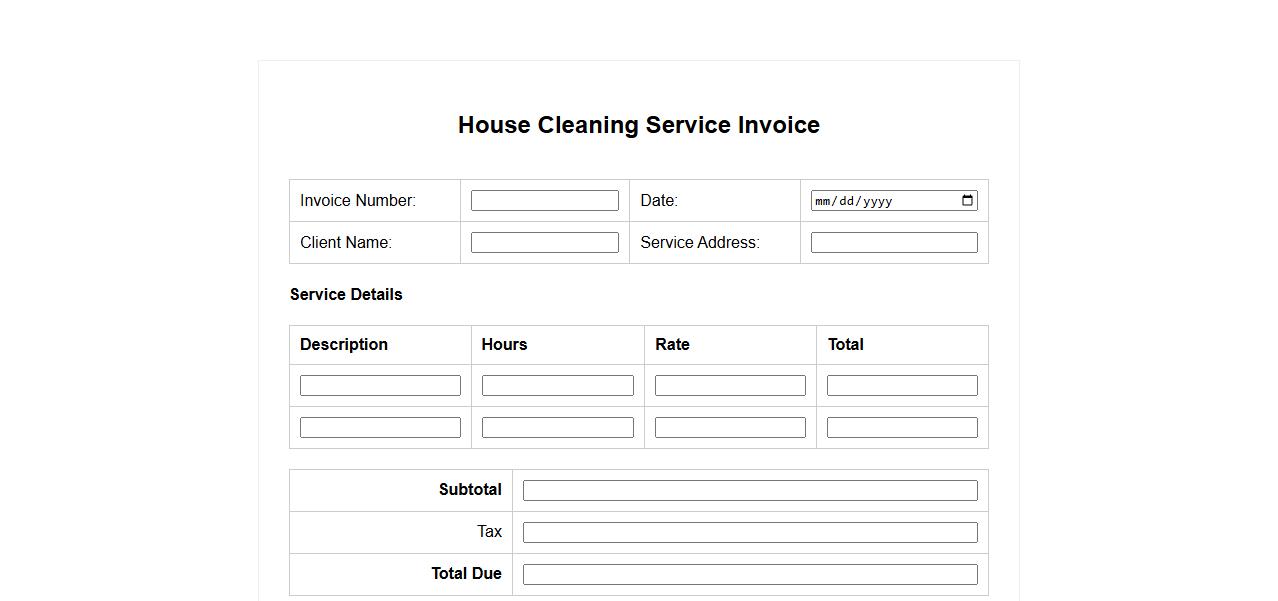Select the Service Address input field
Image resolution: width=1278 pixels, height=601 pixels.
pos(893,243)
